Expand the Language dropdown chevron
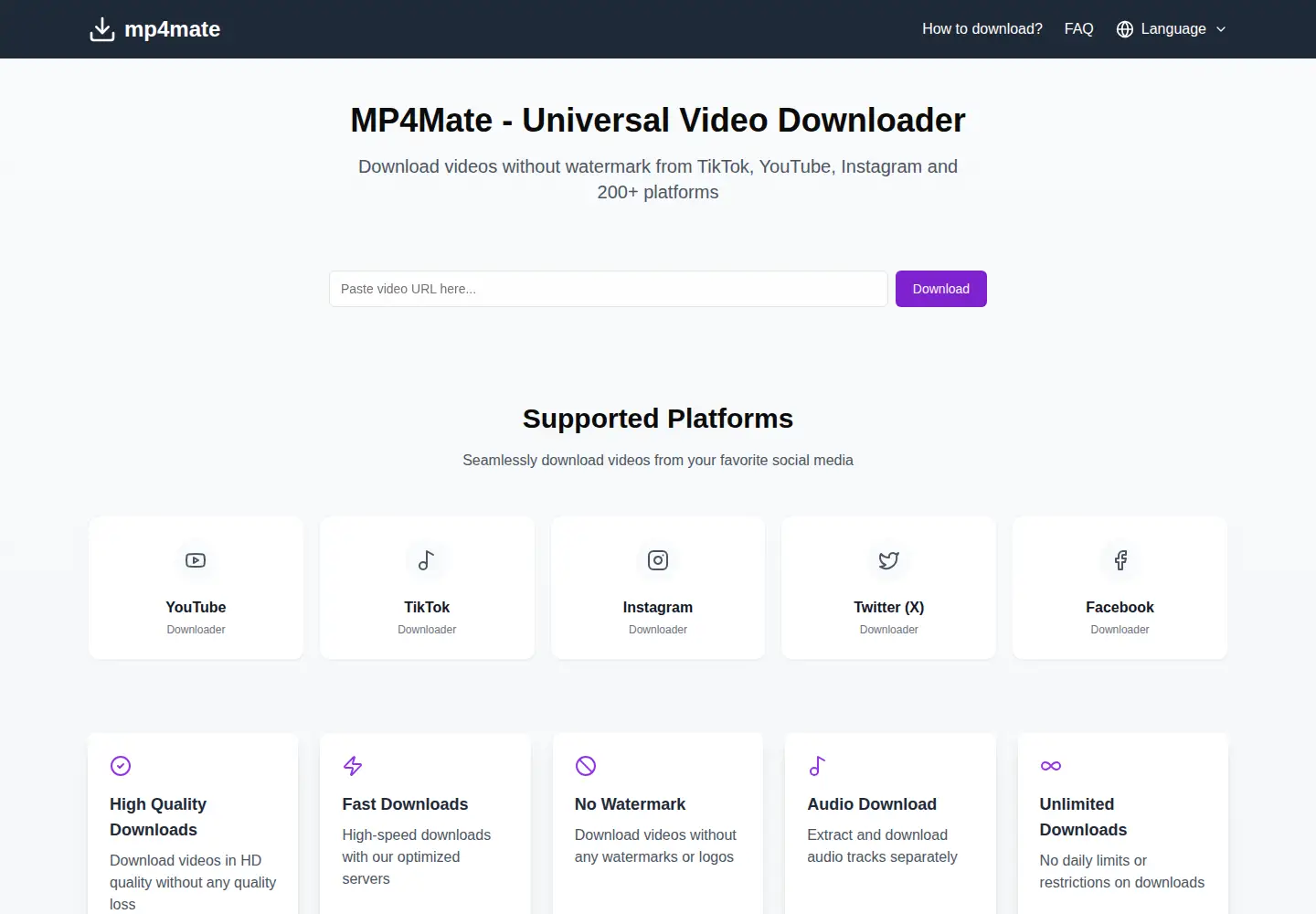Image resolution: width=1316 pixels, height=914 pixels. coord(1221,29)
